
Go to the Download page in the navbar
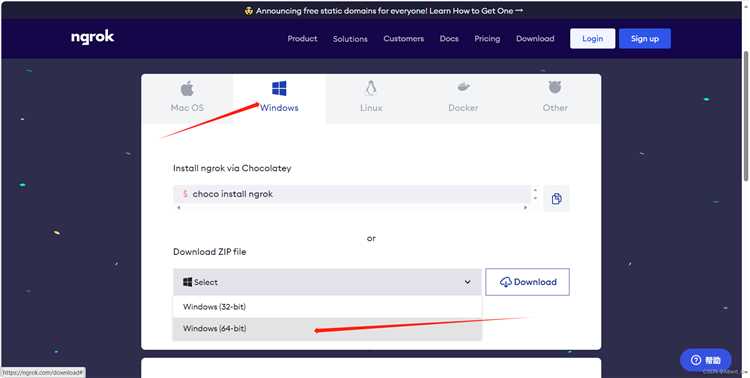point(535,39)
